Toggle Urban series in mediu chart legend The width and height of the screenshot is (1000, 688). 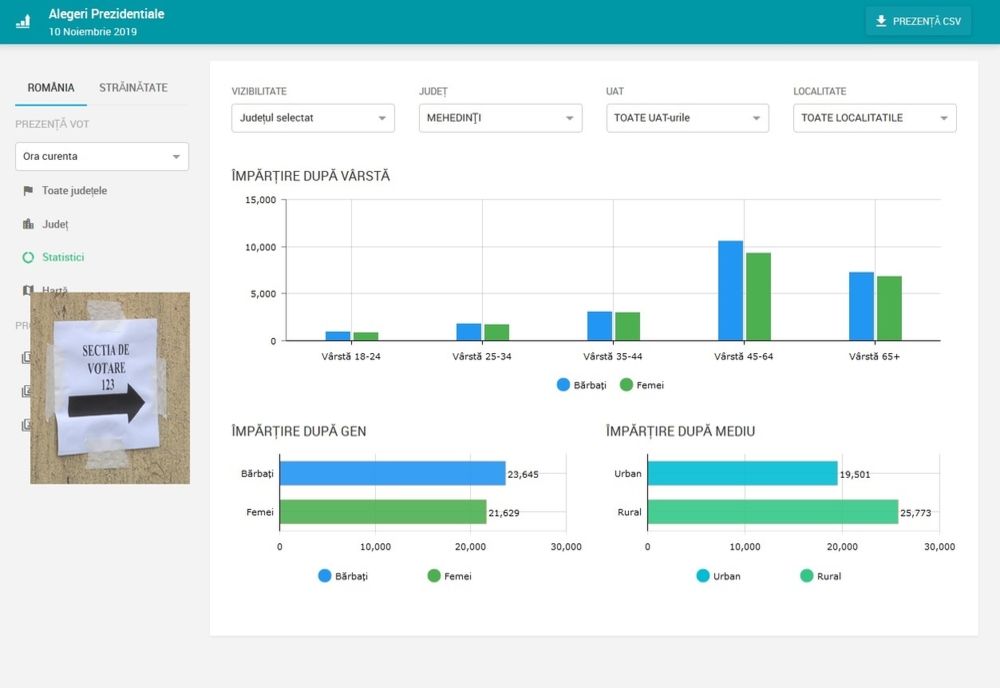[703, 576]
